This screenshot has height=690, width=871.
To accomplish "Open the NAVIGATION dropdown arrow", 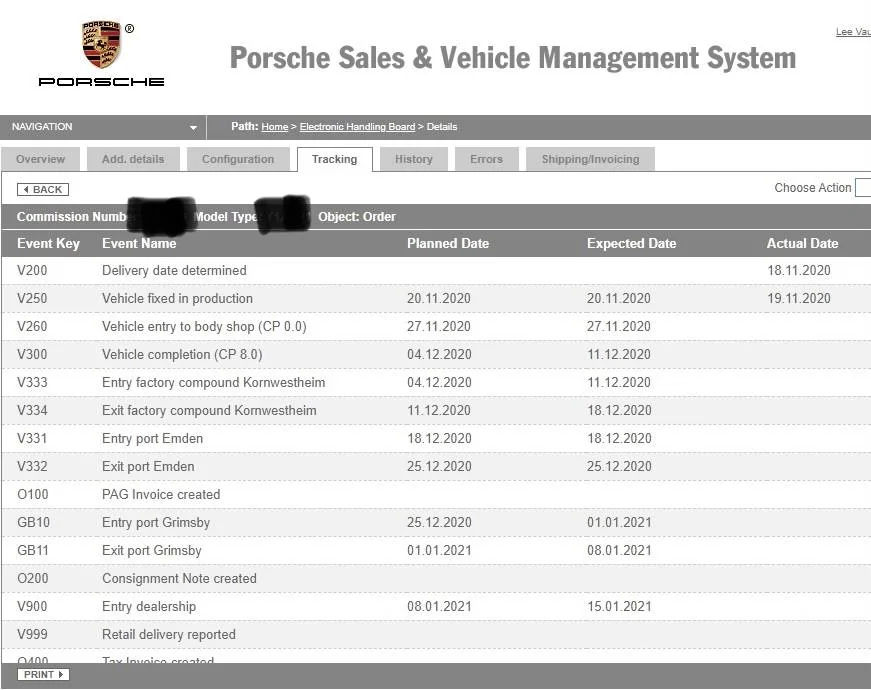I will pos(193,127).
